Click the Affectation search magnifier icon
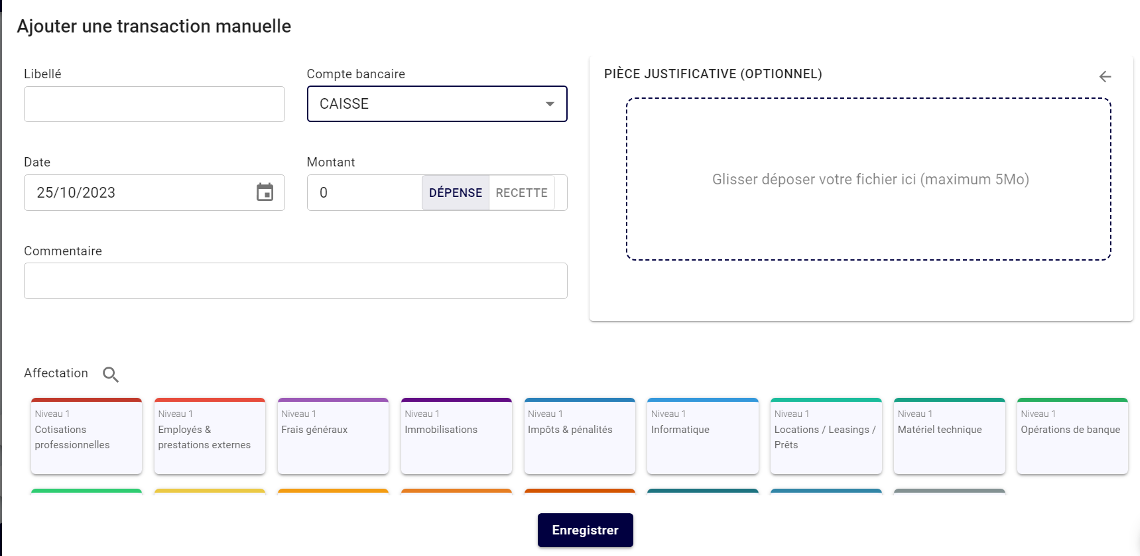This screenshot has width=1140, height=556. [x=111, y=374]
